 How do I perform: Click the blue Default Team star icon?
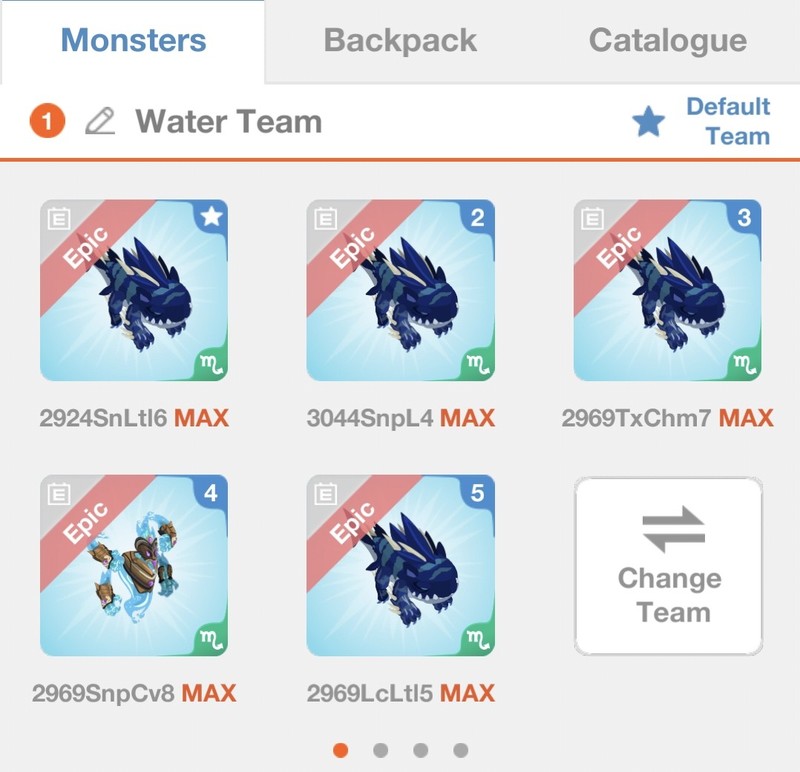point(648,121)
